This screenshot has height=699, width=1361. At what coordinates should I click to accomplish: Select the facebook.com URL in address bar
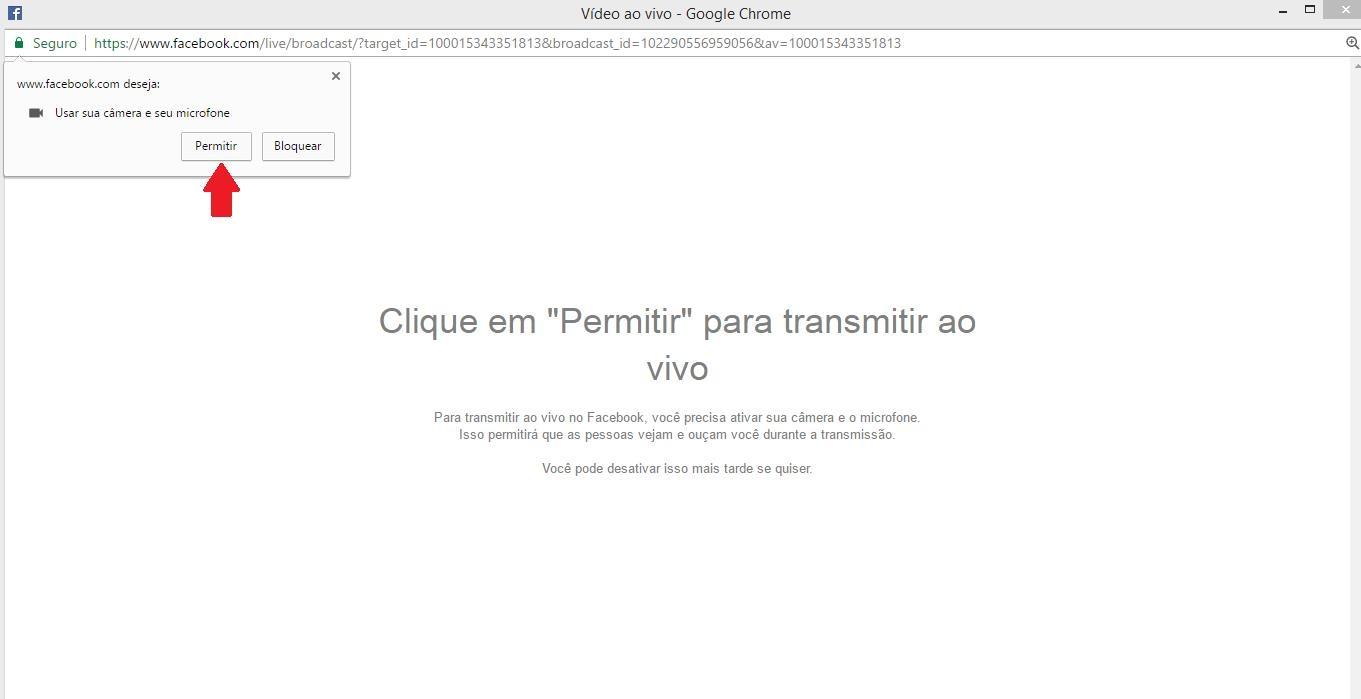click(497, 43)
